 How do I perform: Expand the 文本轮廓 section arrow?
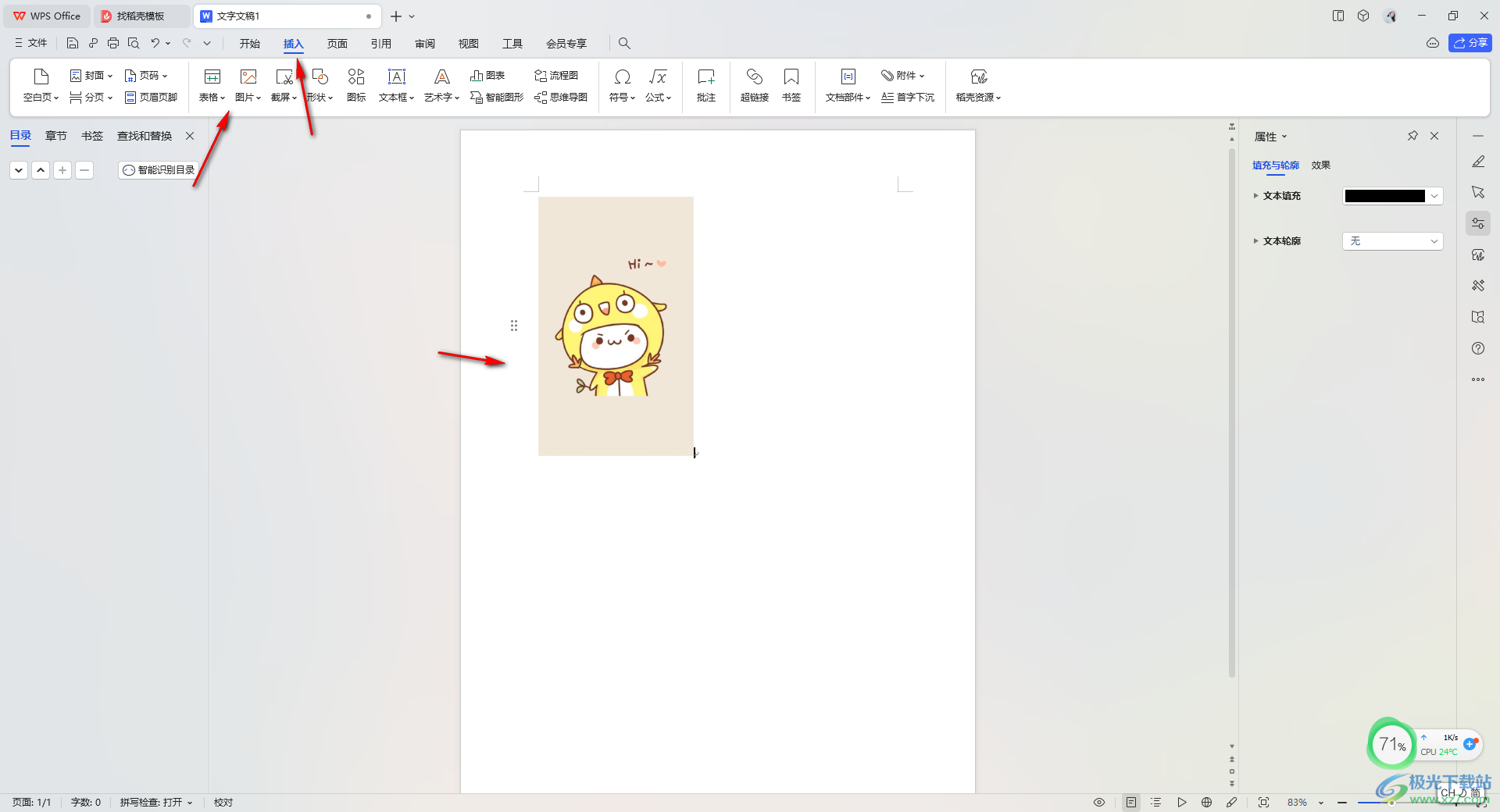[1255, 241]
